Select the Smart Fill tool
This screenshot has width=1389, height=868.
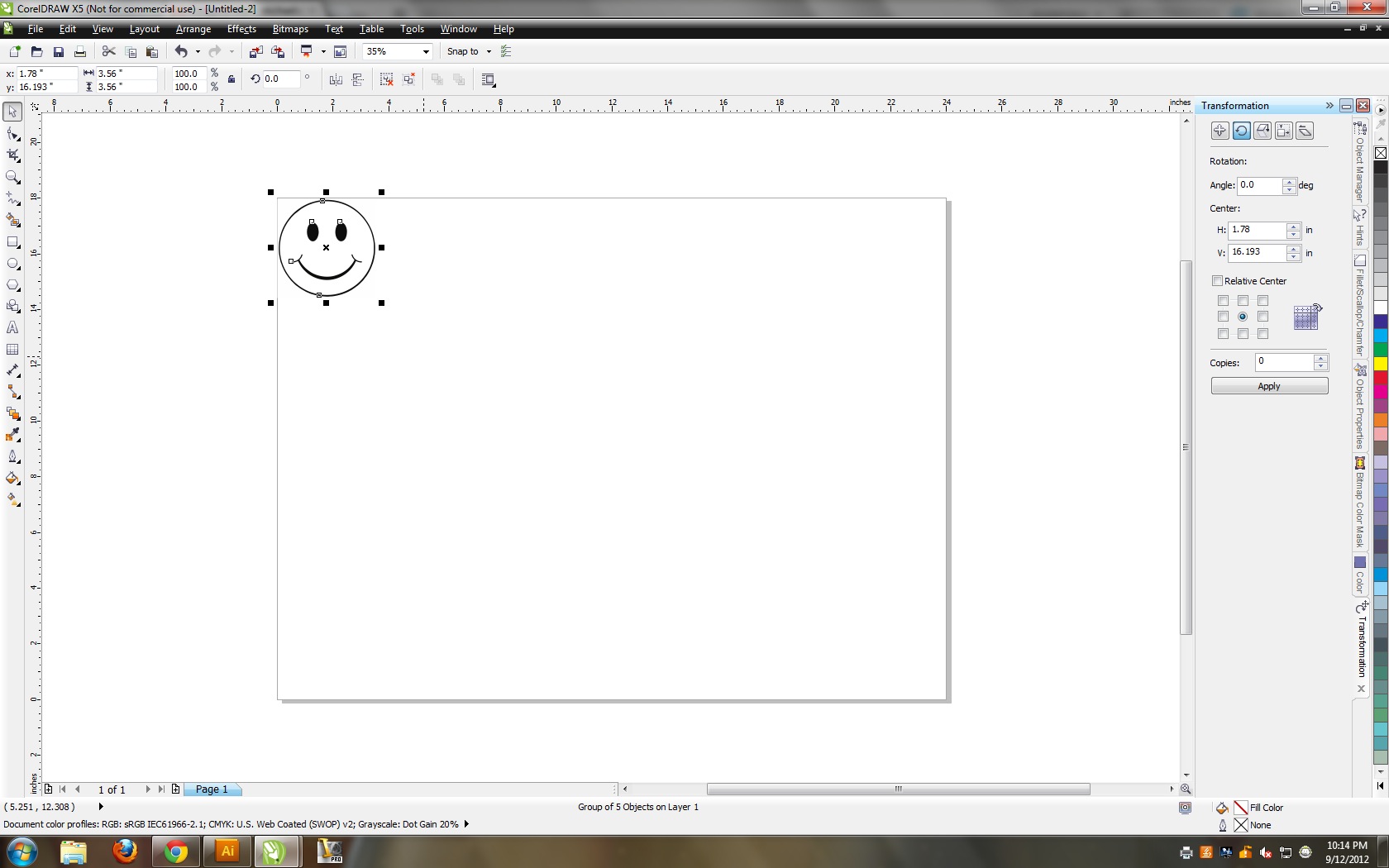[x=12, y=220]
